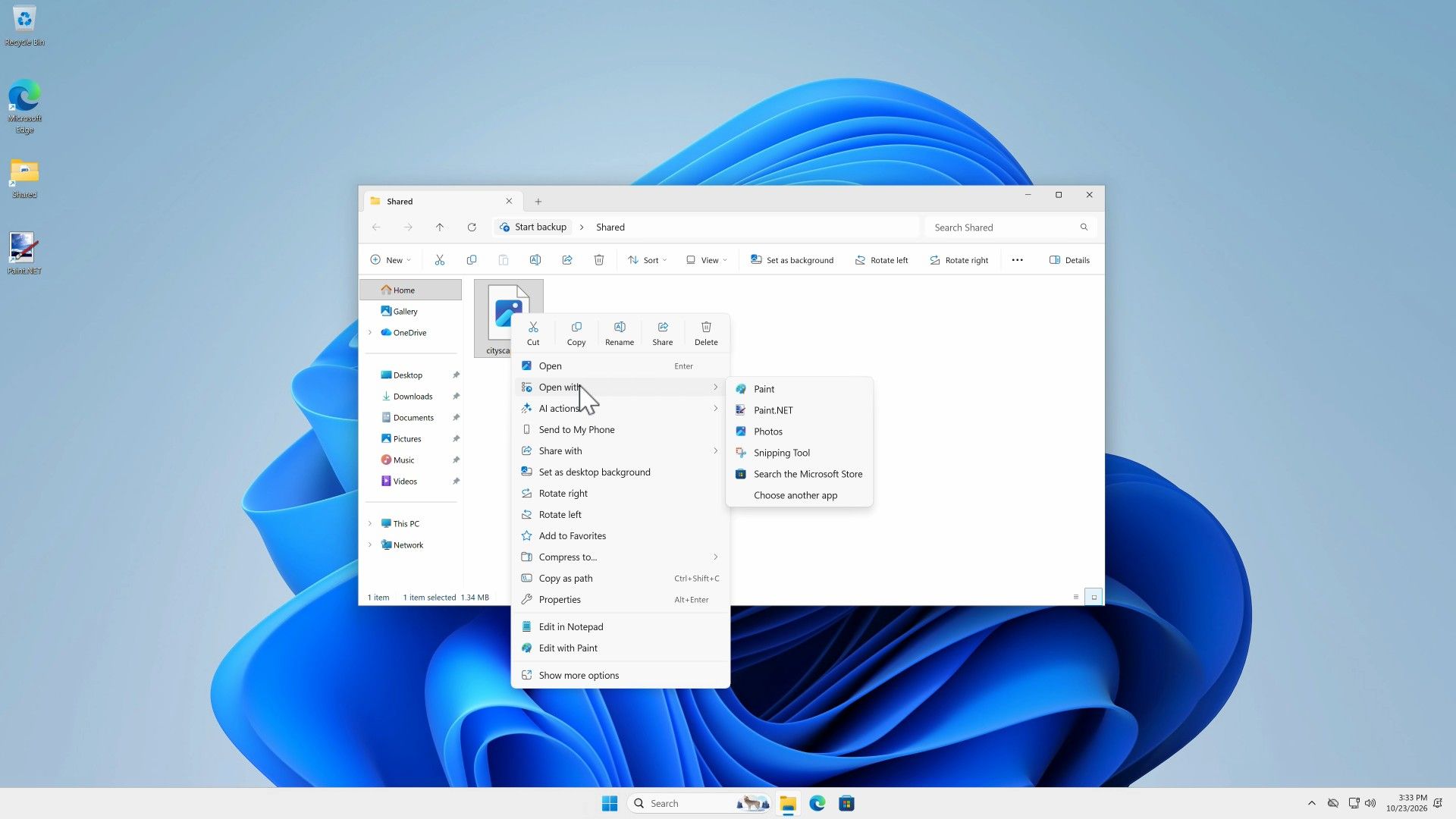Image resolution: width=1456 pixels, height=819 pixels.
Task: Click Copy as path entry
Action: tap(620, 579)
